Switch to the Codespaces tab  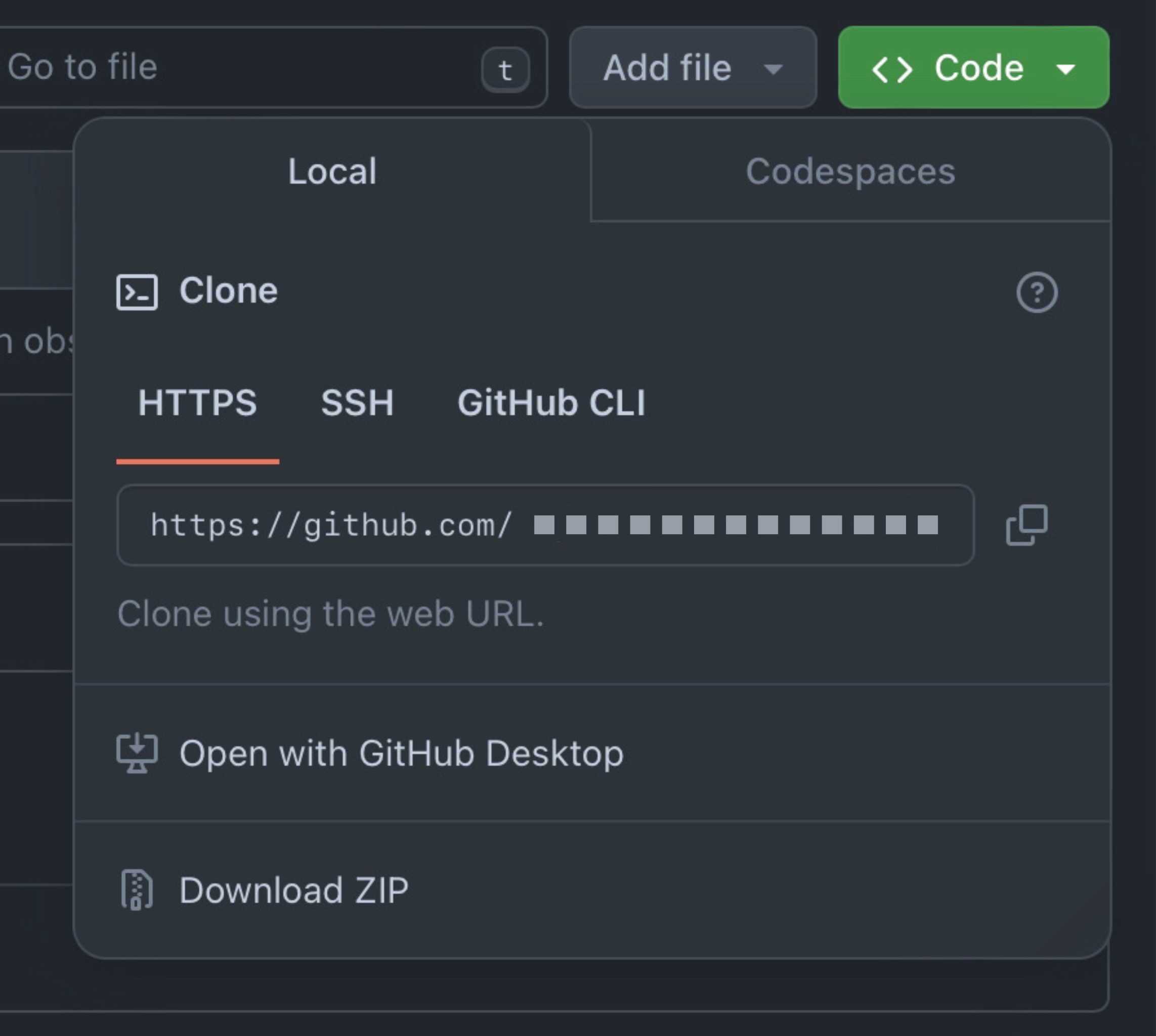[850, 171]
